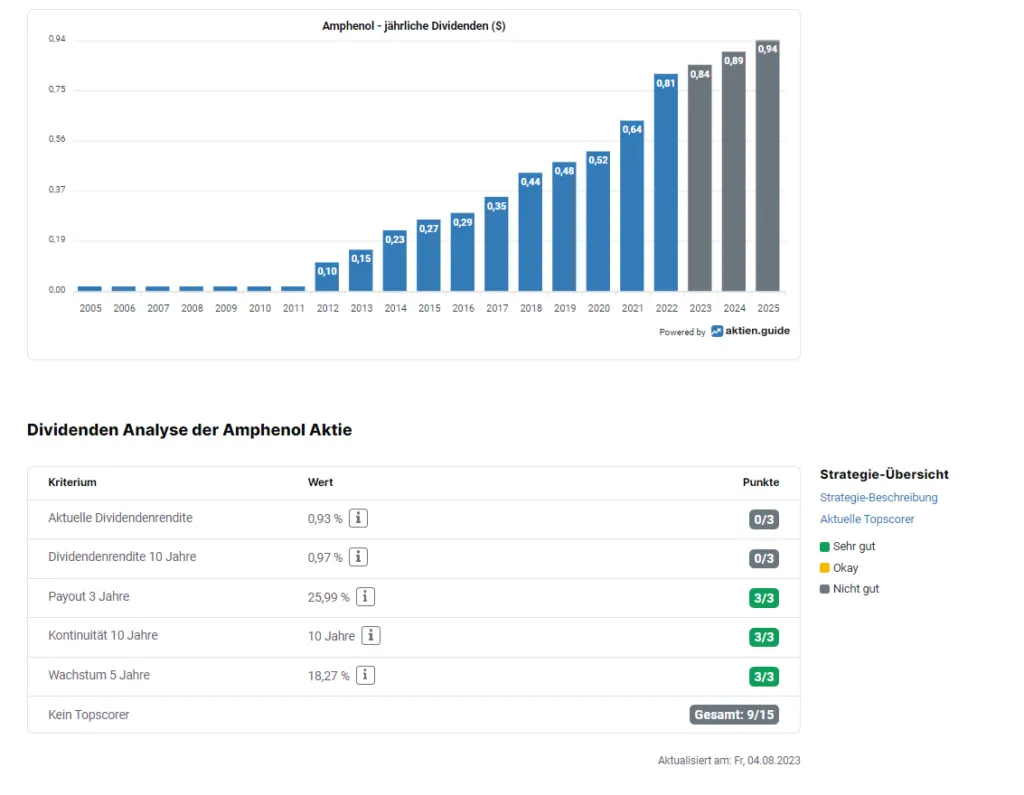The image size is (1024, 795).
Task: Select the 2018 bar labeled 0,44
Action: 530,232
